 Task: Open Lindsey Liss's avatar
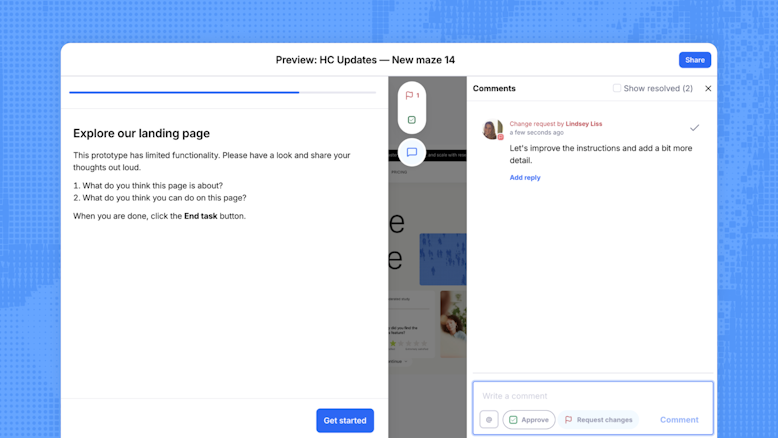tap(493, 129)
